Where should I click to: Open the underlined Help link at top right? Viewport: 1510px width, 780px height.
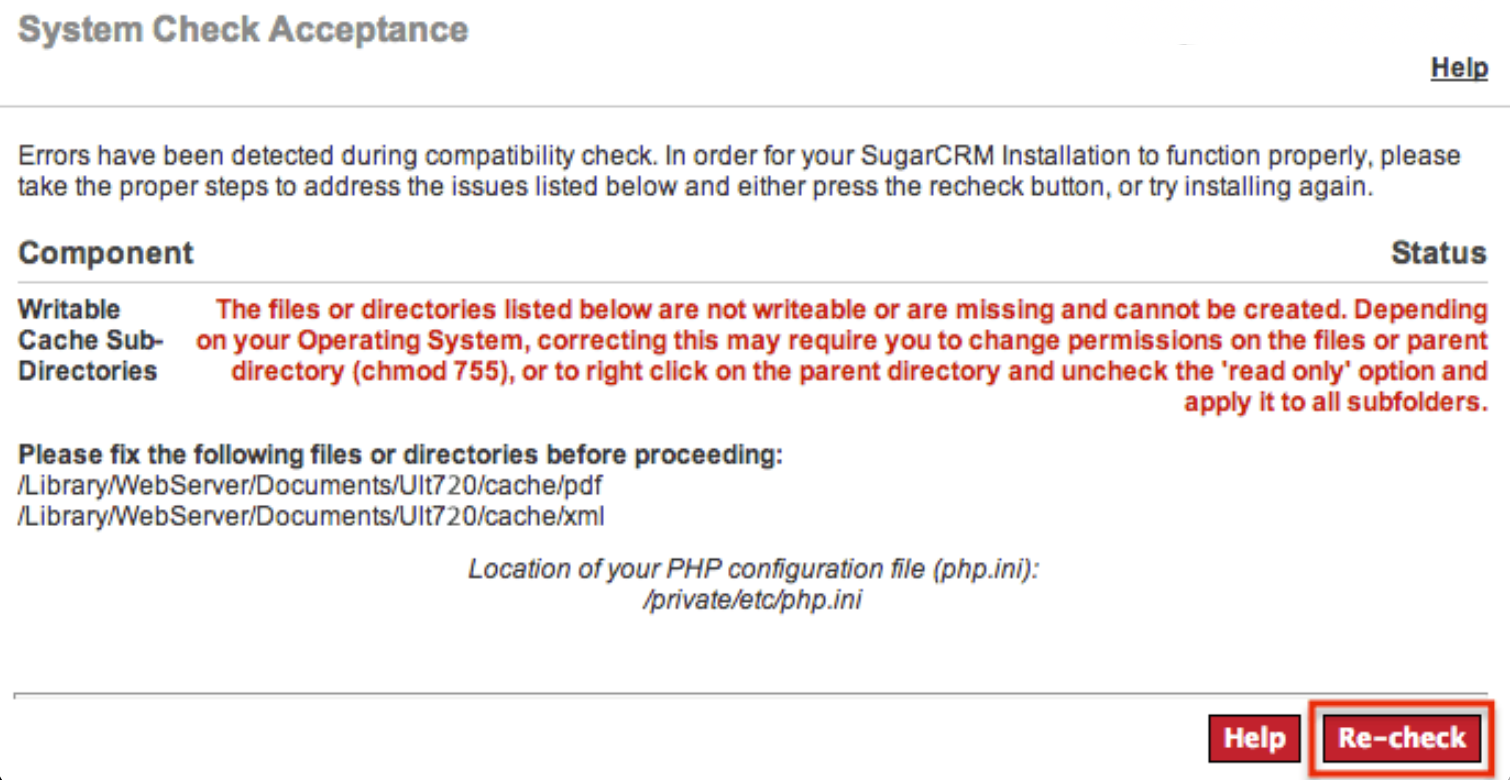(x=1458, y=67)
